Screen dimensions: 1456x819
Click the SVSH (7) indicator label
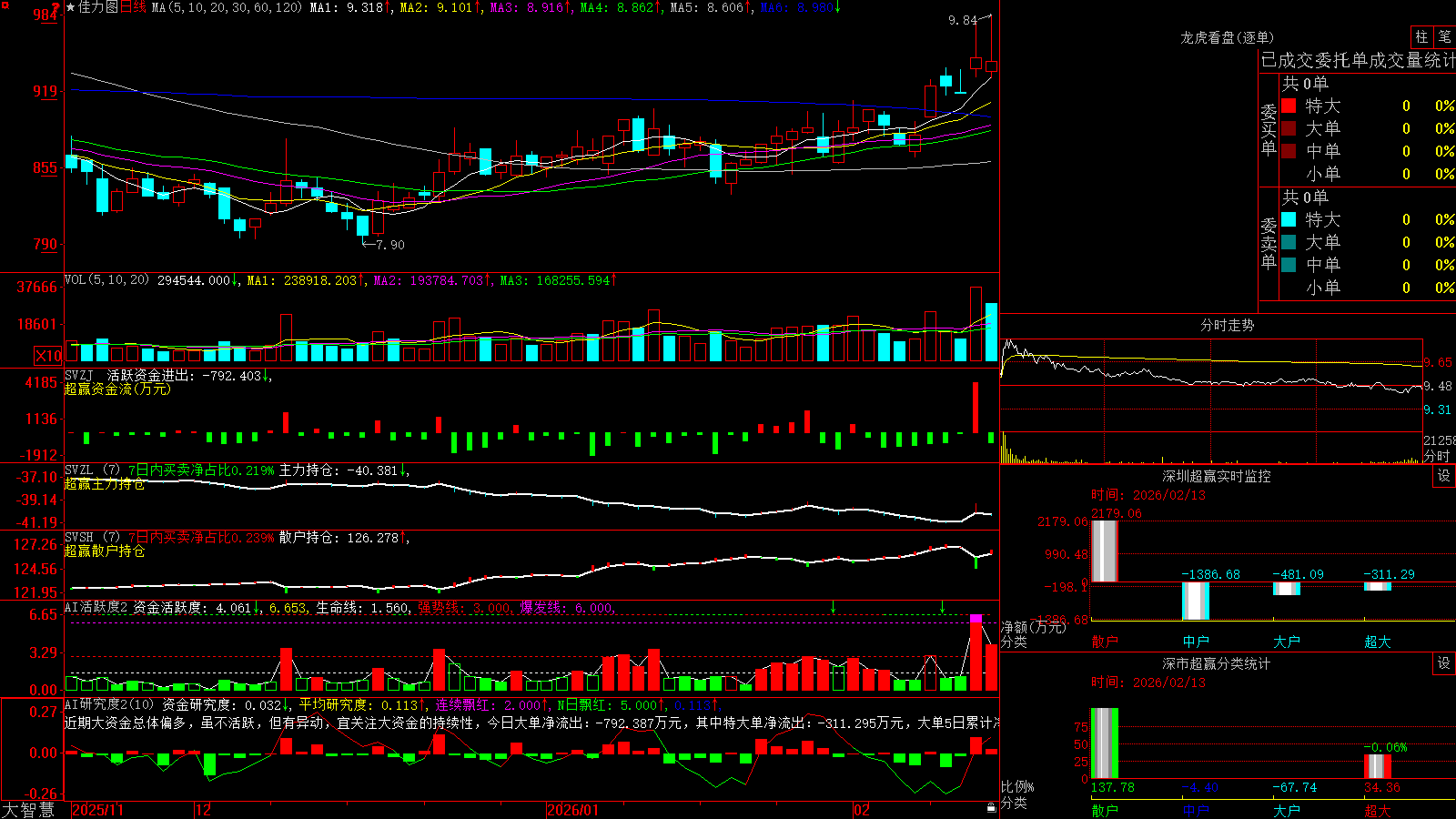point(93,537)
